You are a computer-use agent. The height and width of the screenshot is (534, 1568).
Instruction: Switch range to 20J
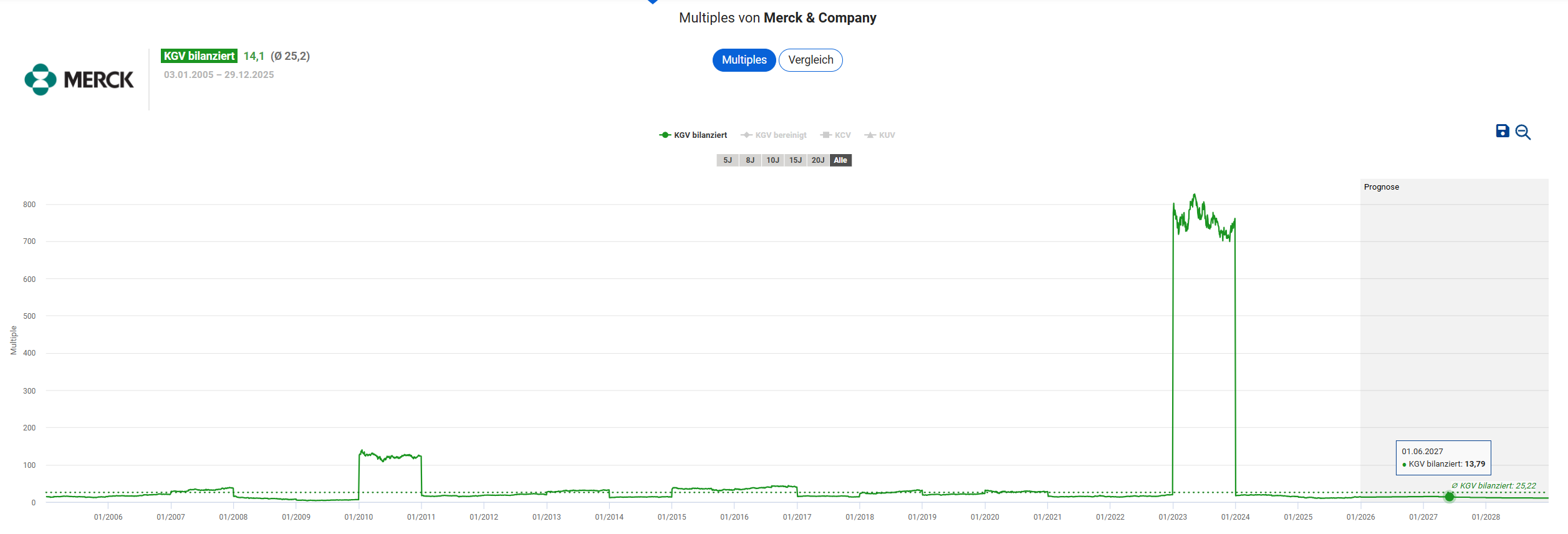(x=818, y=160)
